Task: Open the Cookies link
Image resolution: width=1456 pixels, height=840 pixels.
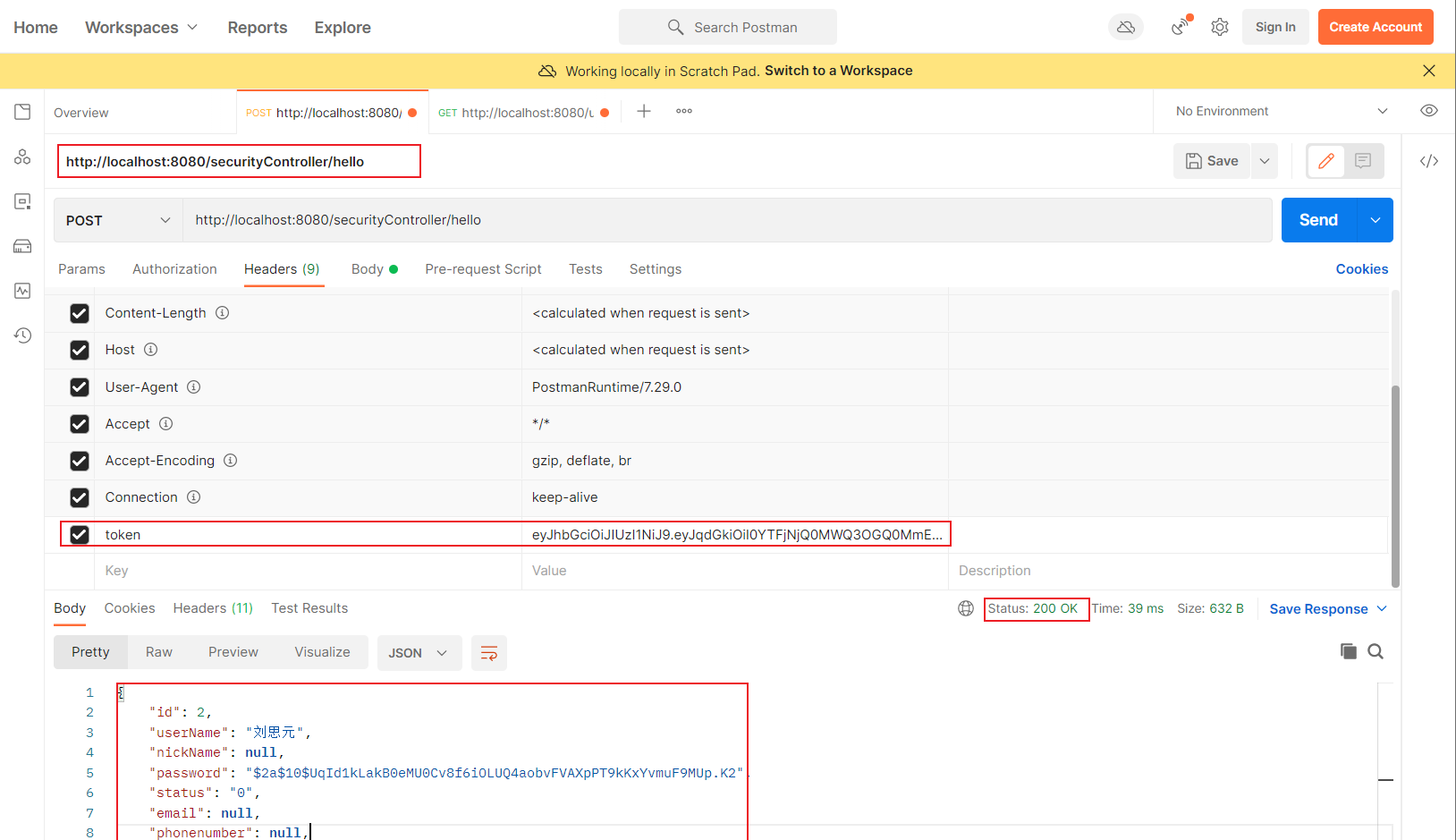Action: pos(1362,269)
